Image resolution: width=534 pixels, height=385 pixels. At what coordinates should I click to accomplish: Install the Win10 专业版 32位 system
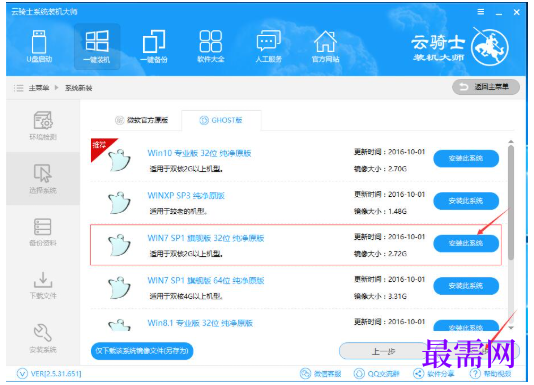[466, 158]
